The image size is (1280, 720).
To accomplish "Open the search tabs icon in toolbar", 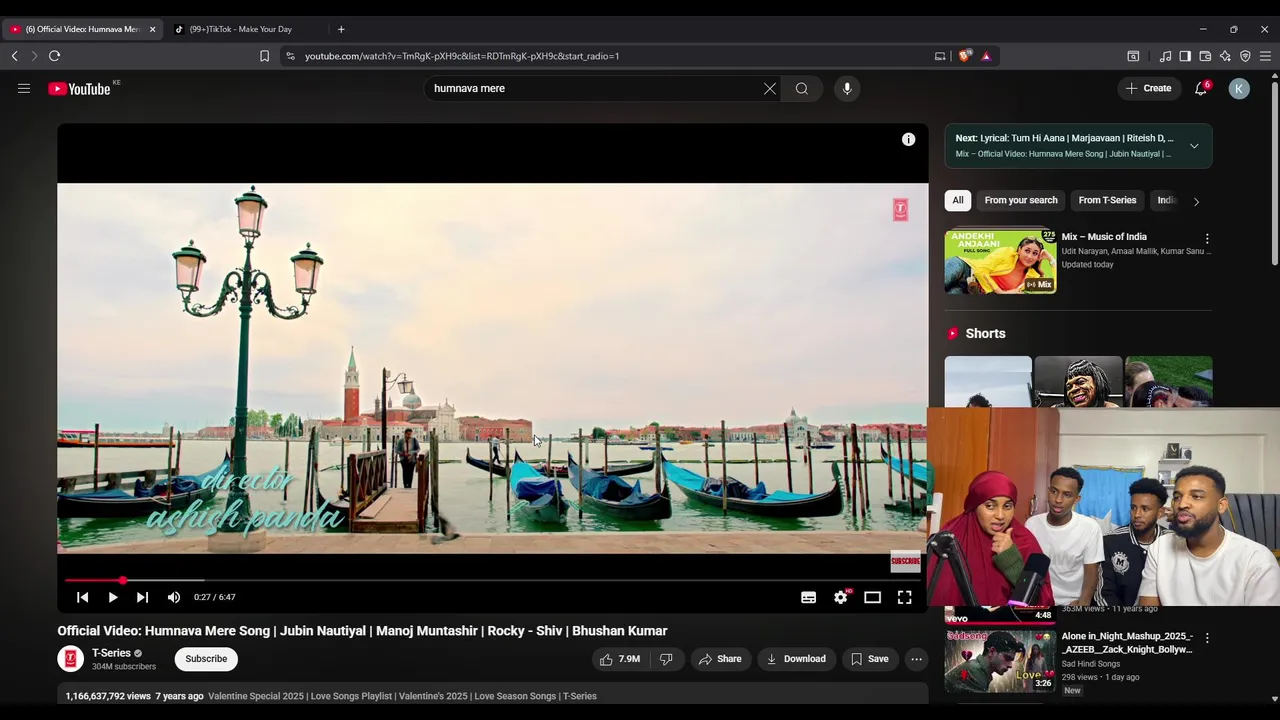I will 1133,56.
